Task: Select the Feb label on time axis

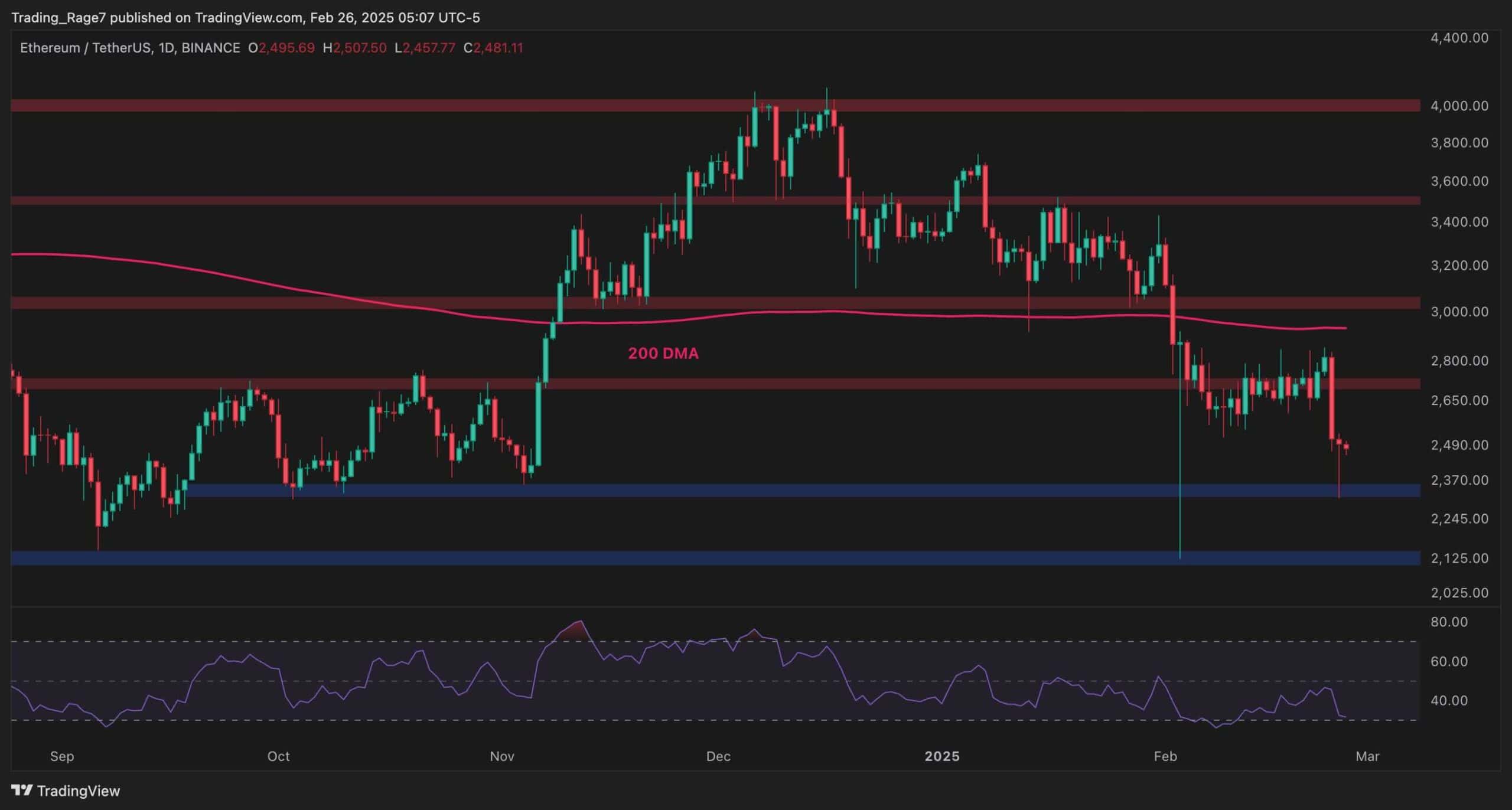Action: click(1165, 756)
